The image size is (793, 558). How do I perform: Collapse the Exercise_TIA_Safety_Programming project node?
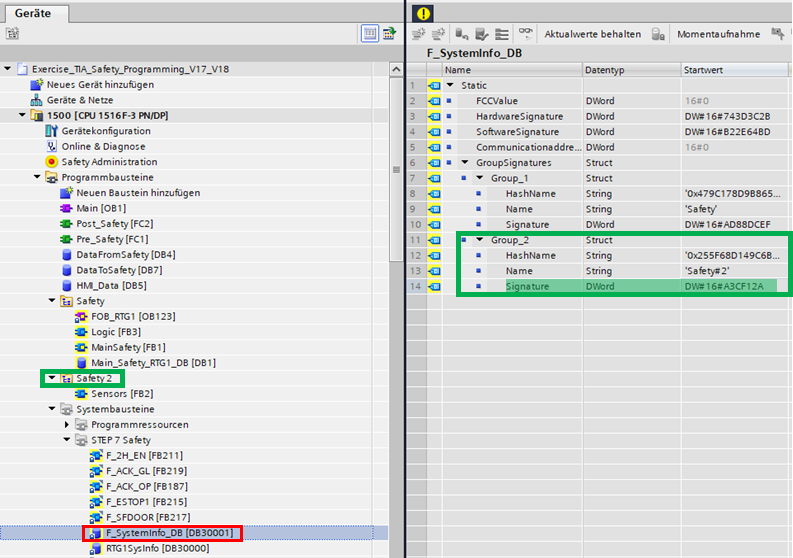8,69
